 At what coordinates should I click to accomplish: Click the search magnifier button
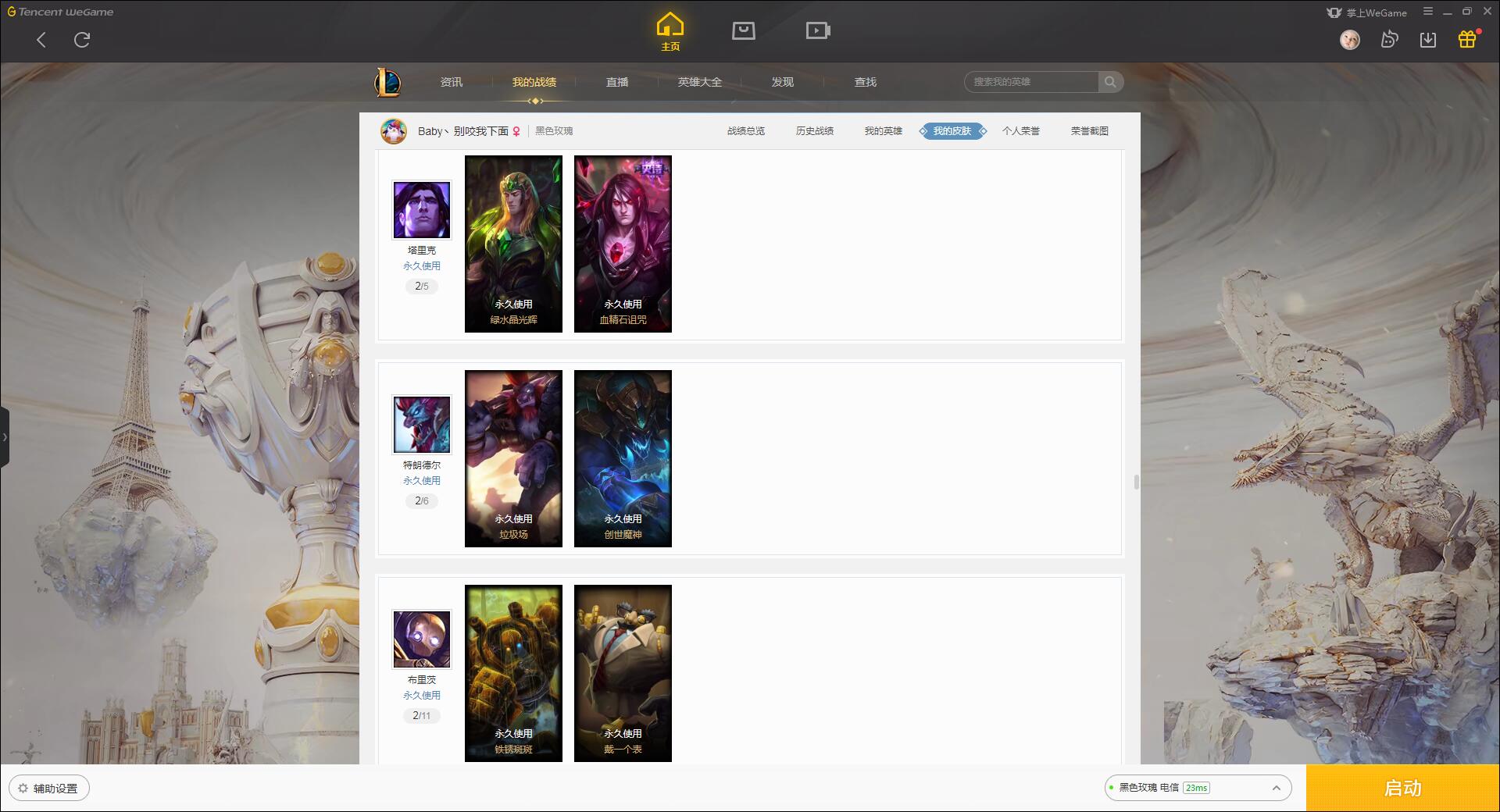1110,82
